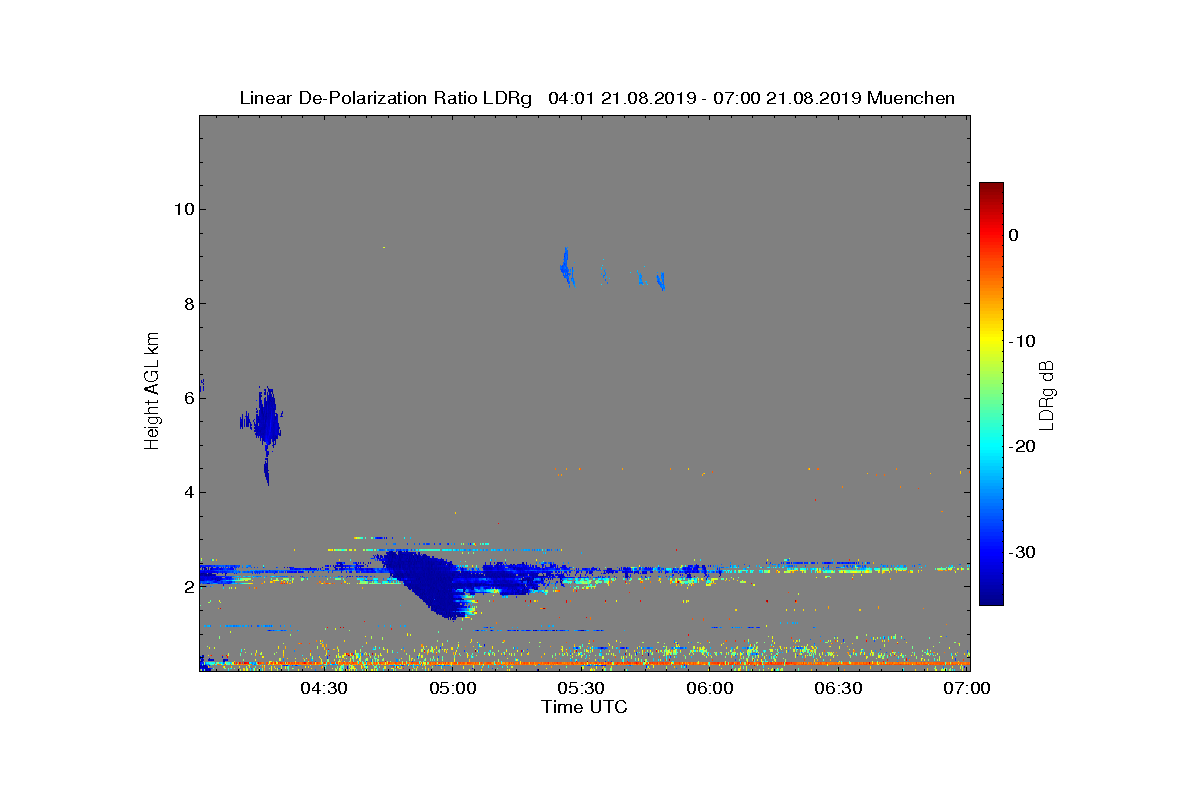The height and width of the screenshot is (800, 1200).
Task: Click the height tick label 2
Action: [188, 586]
